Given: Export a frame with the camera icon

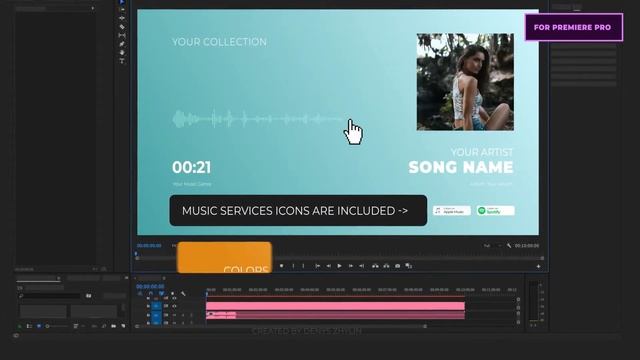Looking at the screenshot, I should [x=398, y=266].
